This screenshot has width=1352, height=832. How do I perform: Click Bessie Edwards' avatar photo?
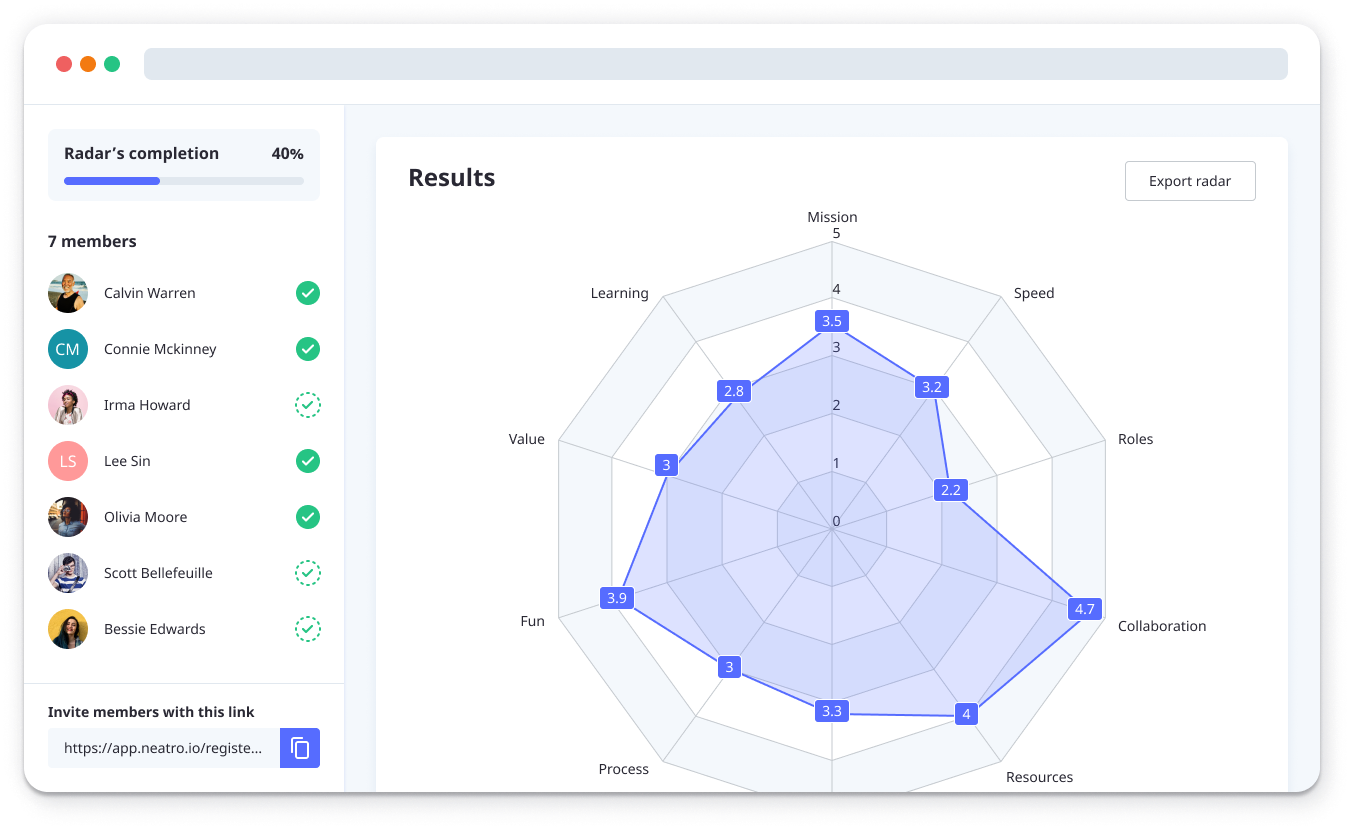pos(68,629)
